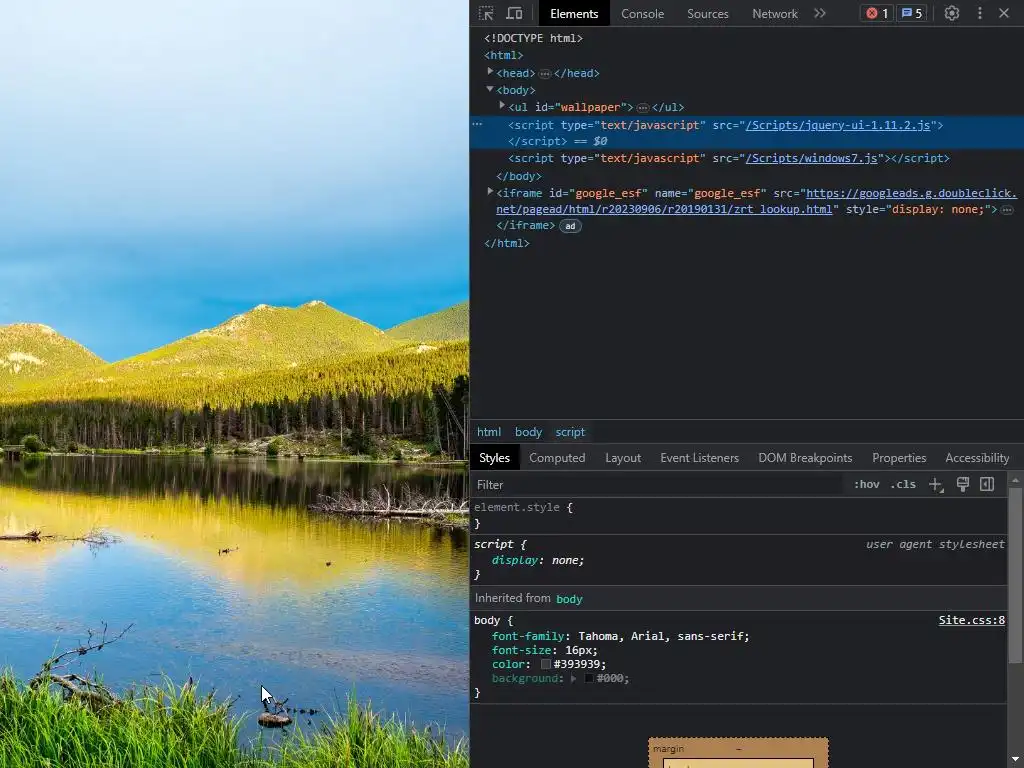Click the ad badge on the iframe

[570, 226]
